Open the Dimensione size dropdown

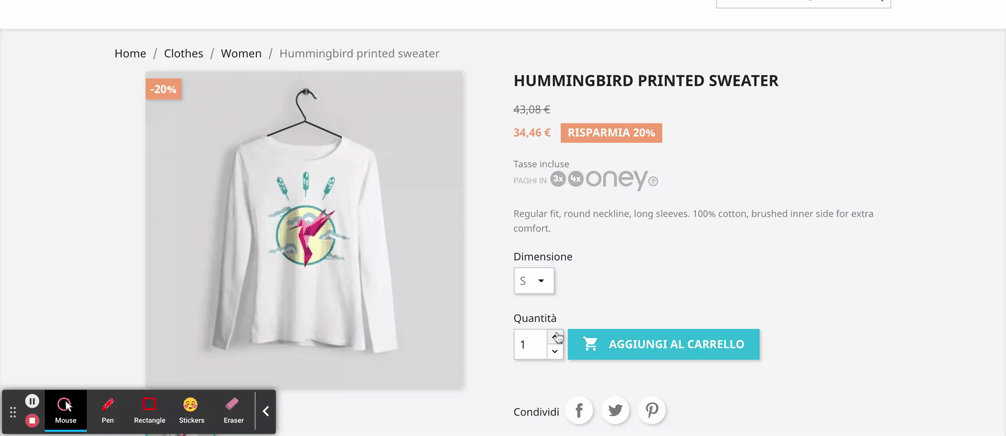pyautogui.click(x=533, y=281)
